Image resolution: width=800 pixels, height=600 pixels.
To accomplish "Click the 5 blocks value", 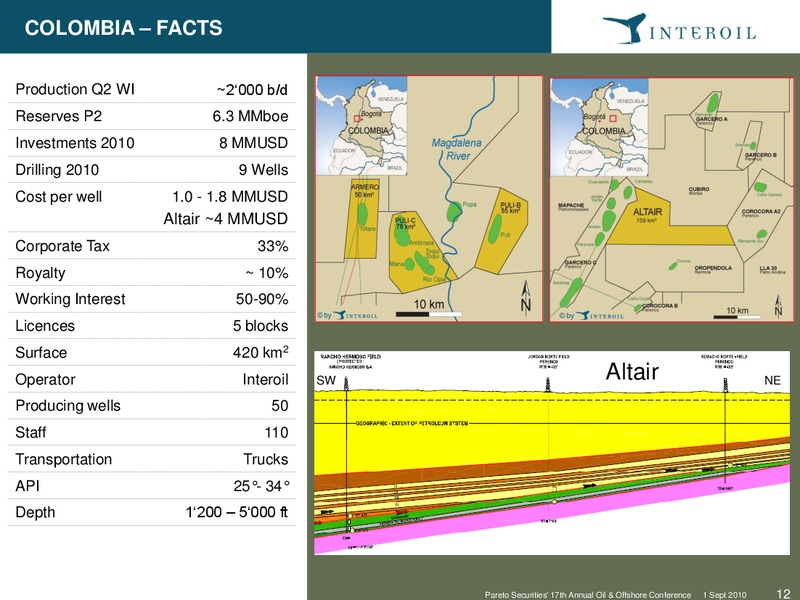I will 261,326.
